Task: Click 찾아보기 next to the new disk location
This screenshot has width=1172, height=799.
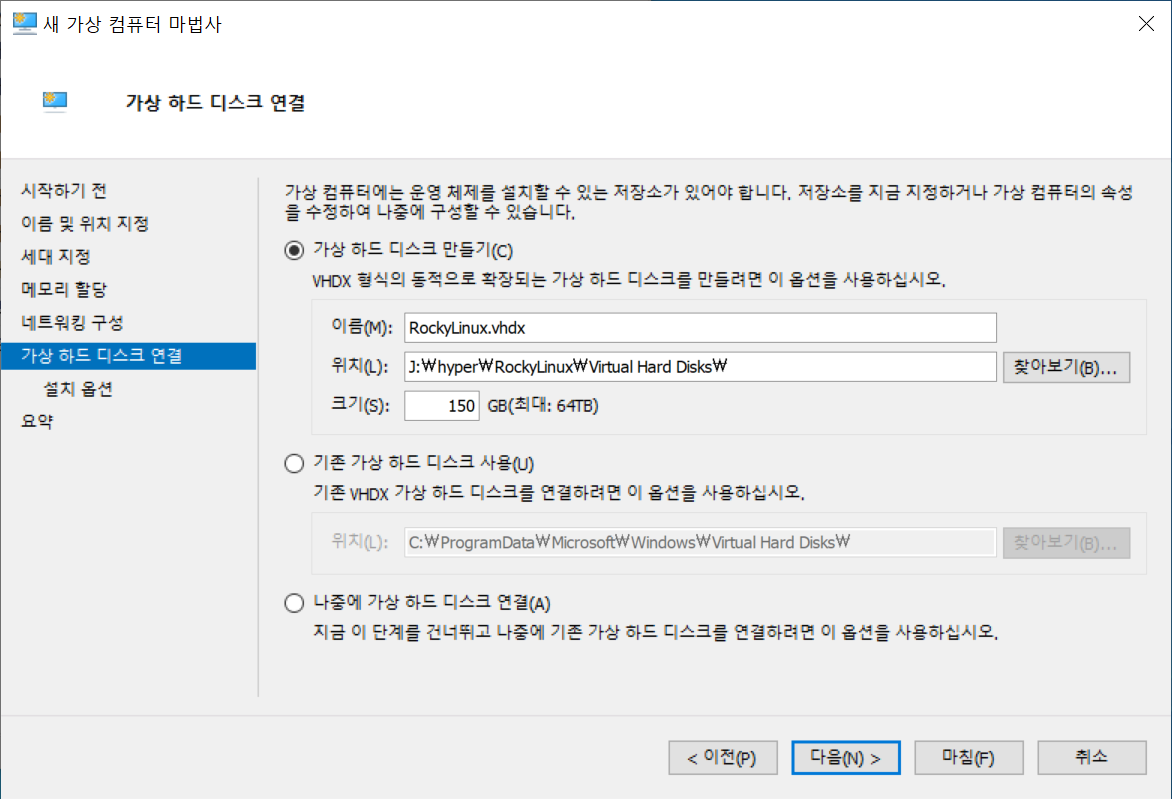Action: pos(1066,367)
